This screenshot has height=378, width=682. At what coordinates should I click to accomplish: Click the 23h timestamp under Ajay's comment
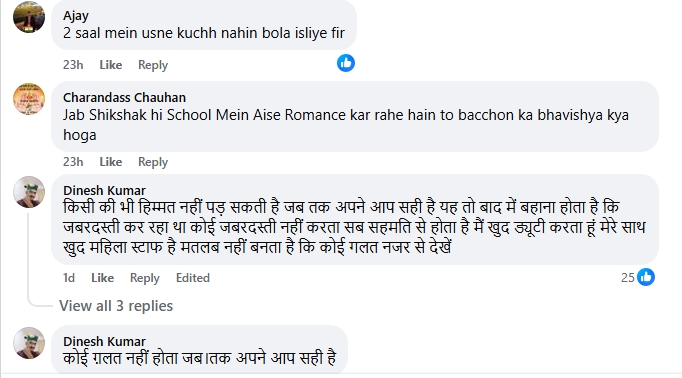[73, 65]
